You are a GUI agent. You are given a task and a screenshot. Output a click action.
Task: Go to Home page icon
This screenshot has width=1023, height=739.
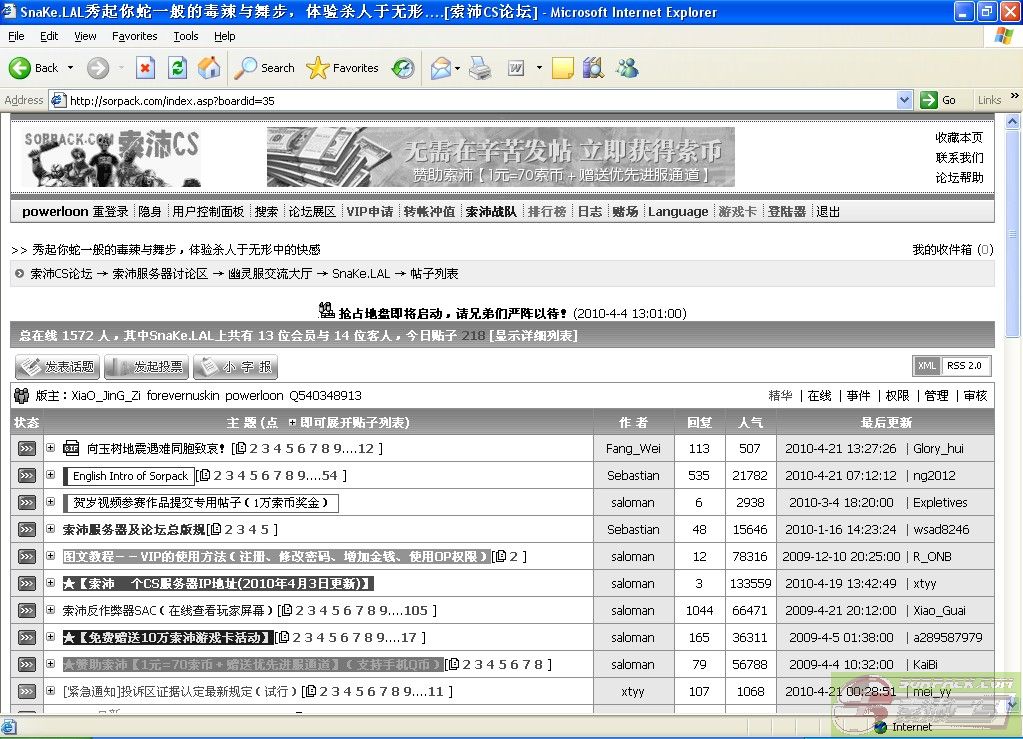pos(209,68)
